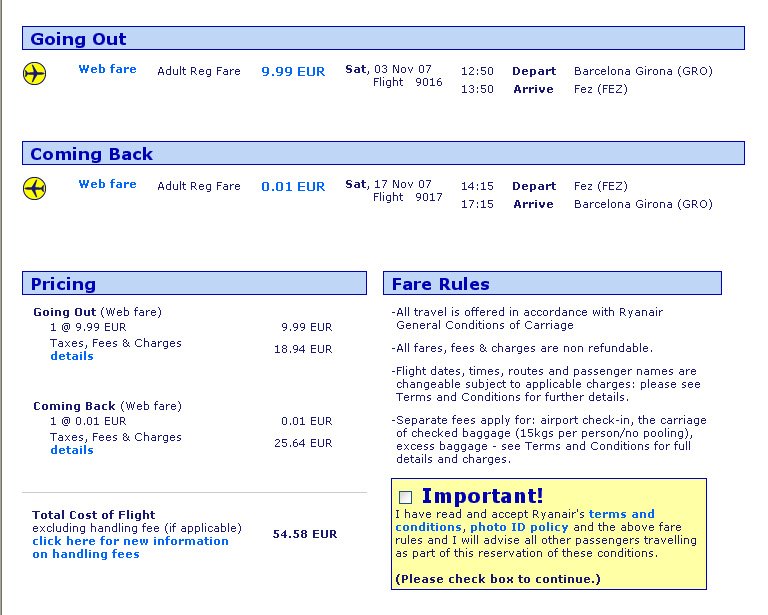Click flight number 9016

coord(429,83)
